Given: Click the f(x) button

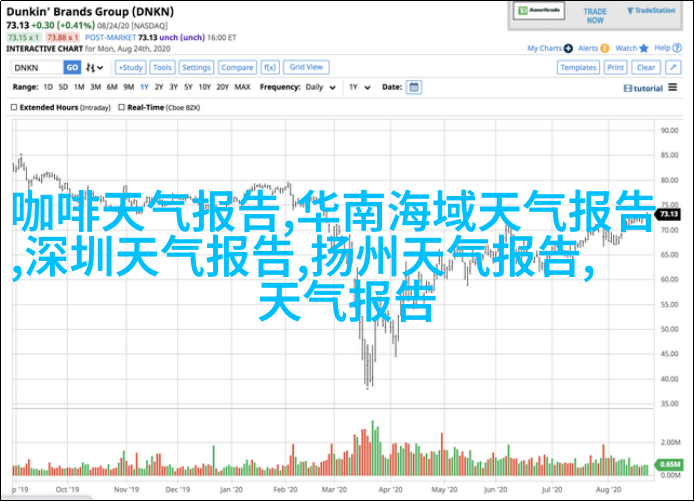Looking at the screenshot, I should 270,67.
